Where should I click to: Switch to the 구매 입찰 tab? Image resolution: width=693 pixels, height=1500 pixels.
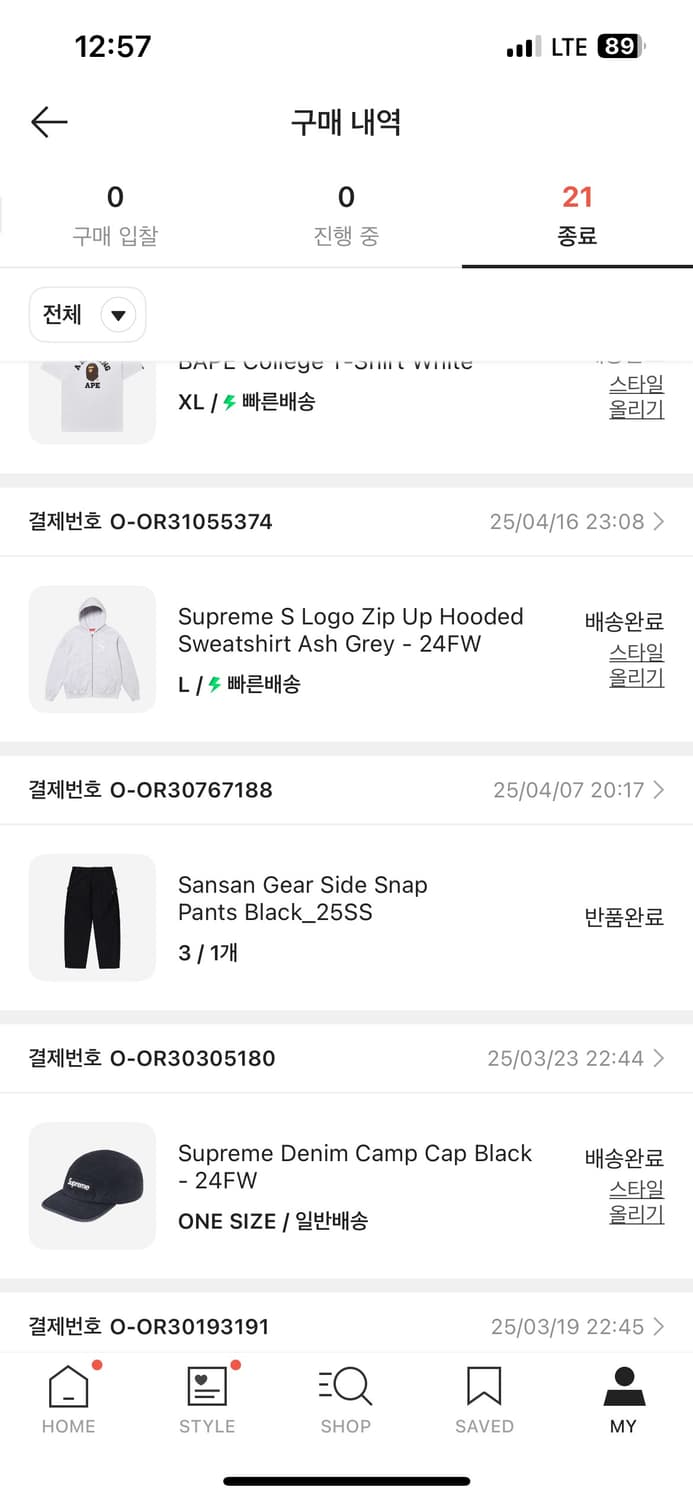[115, 216]
